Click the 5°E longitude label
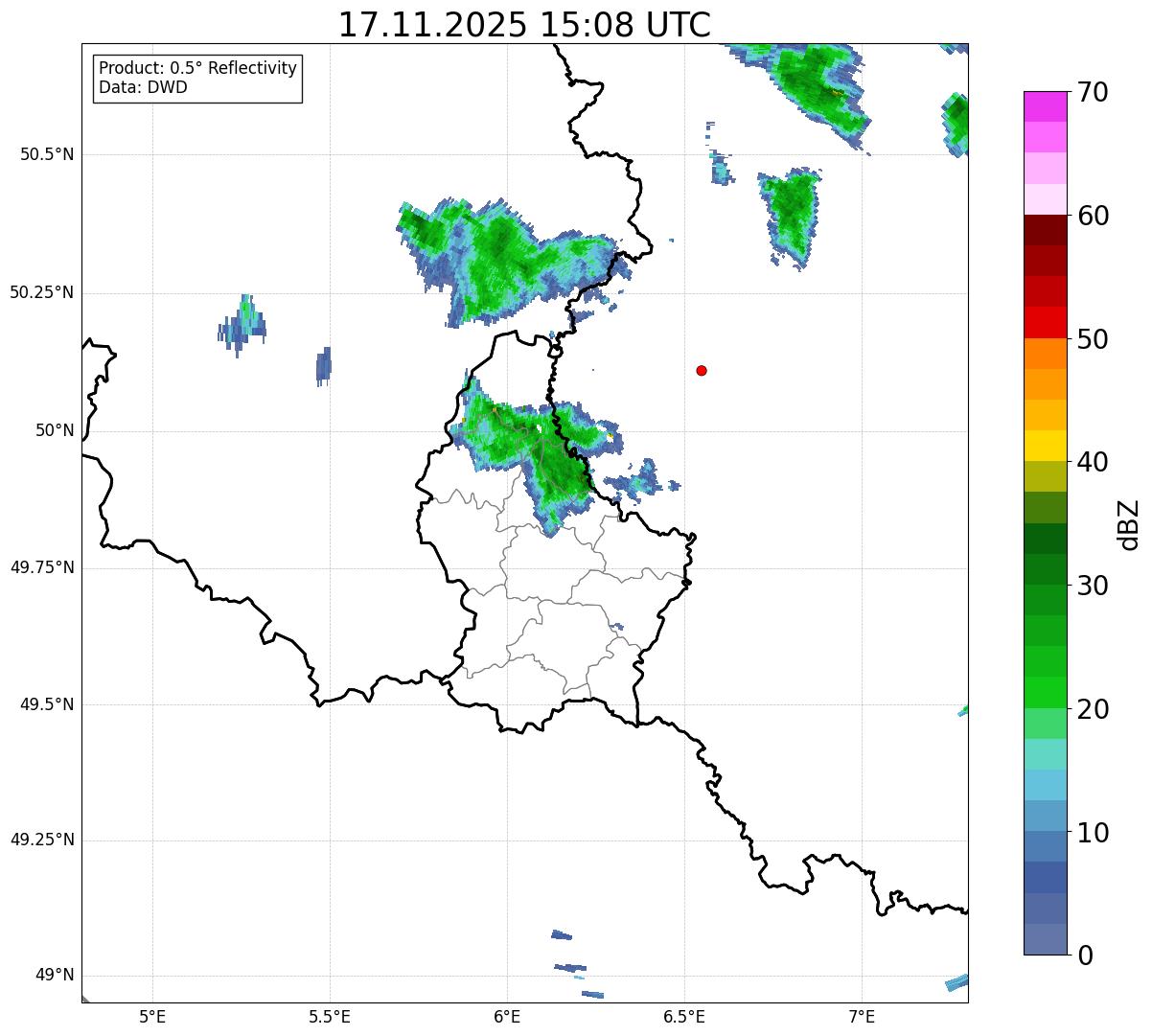The width and height of the screenshot is (1152, 1036). (x=152, y=1016)
